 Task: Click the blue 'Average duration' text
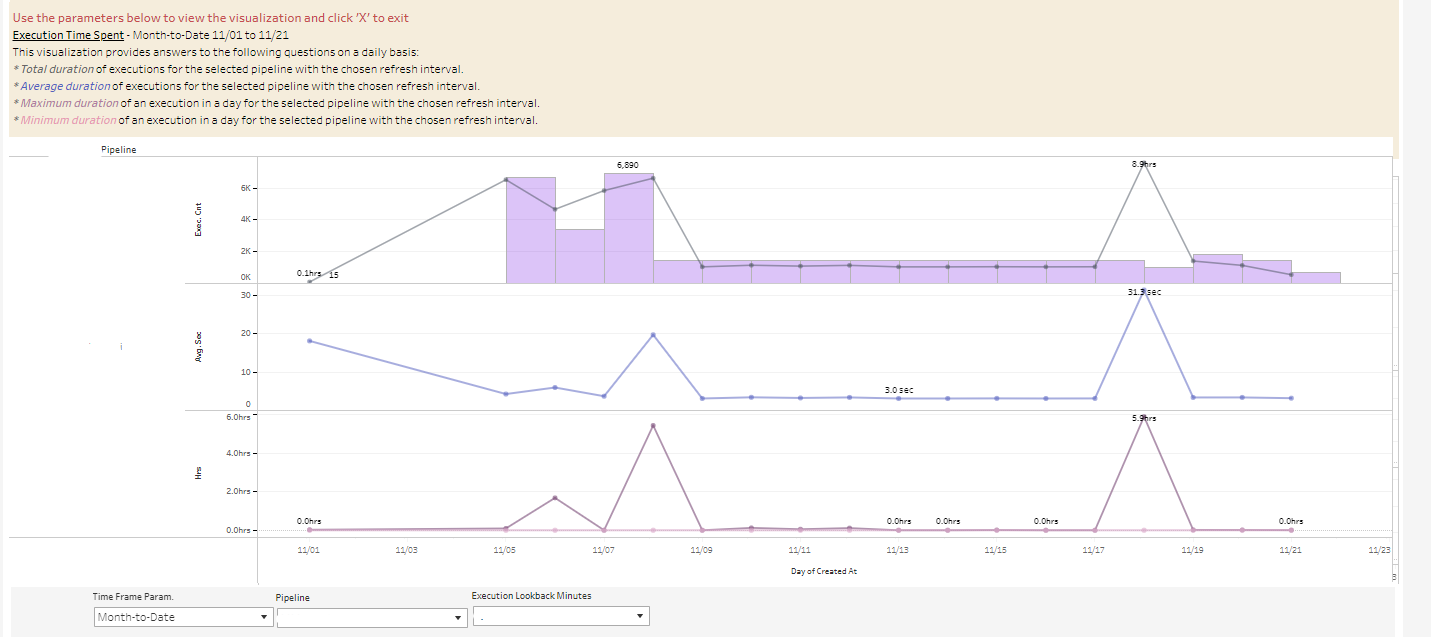[x=65, y=86]
